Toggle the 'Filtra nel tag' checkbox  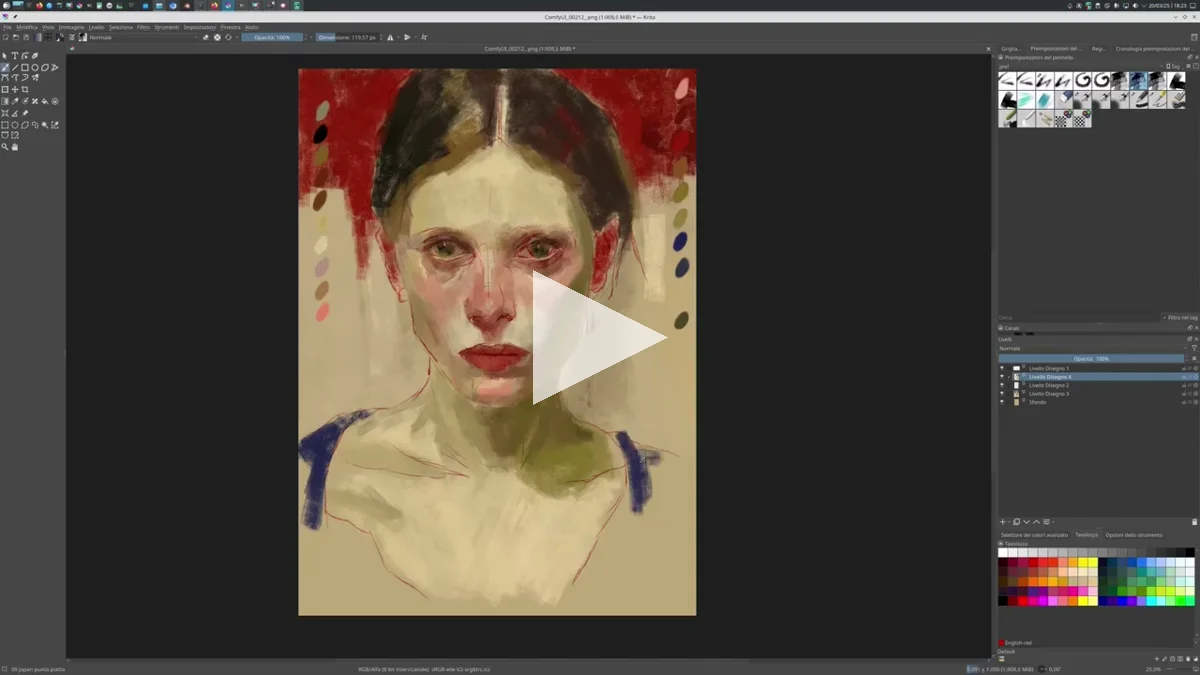(1166, 318)
